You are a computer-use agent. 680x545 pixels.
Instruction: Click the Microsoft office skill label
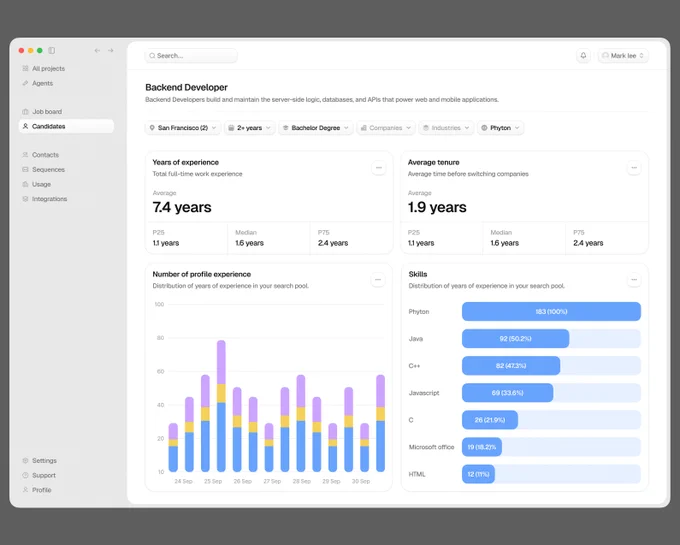(x=432, y=447)
